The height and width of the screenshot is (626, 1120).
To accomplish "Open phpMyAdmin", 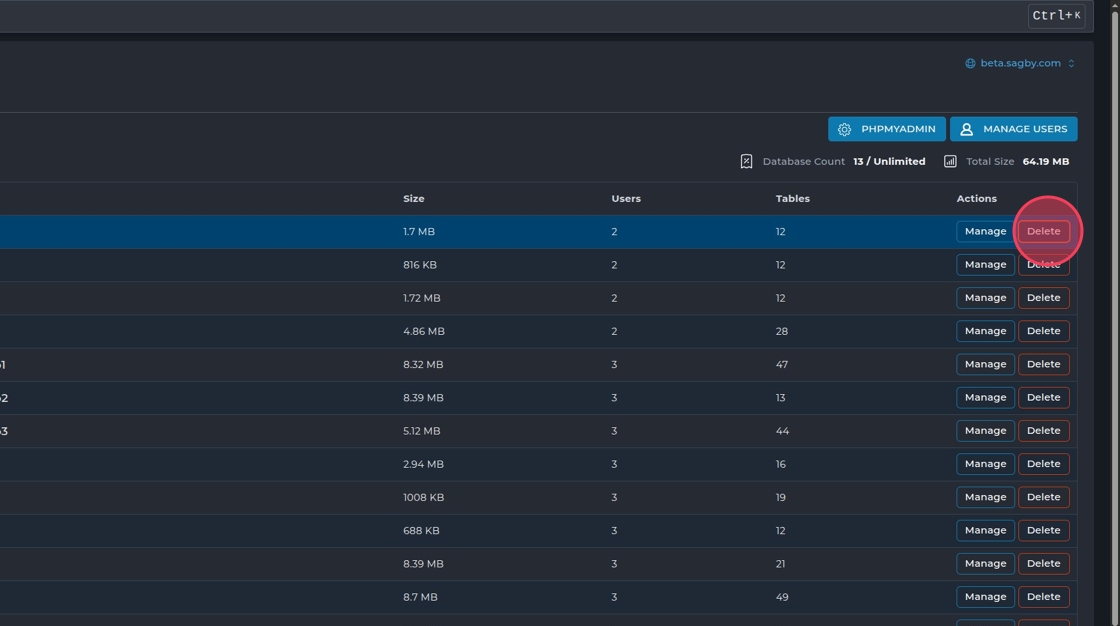I will (x=886, y=129).
